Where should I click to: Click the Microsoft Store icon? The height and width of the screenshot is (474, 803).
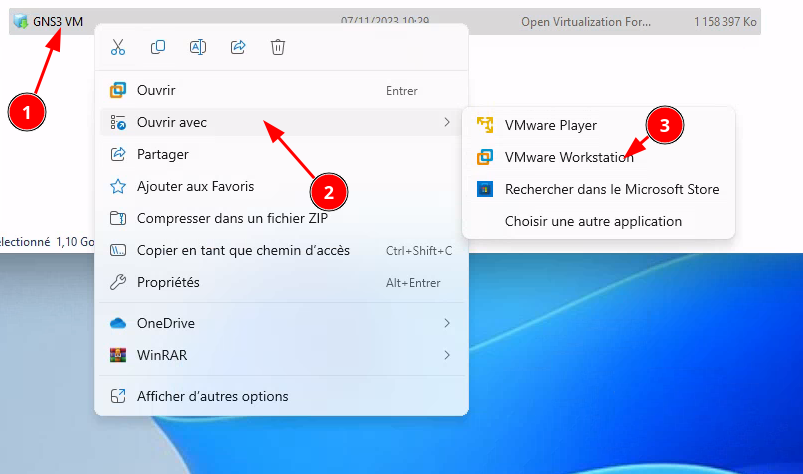[x=485, y=189]
